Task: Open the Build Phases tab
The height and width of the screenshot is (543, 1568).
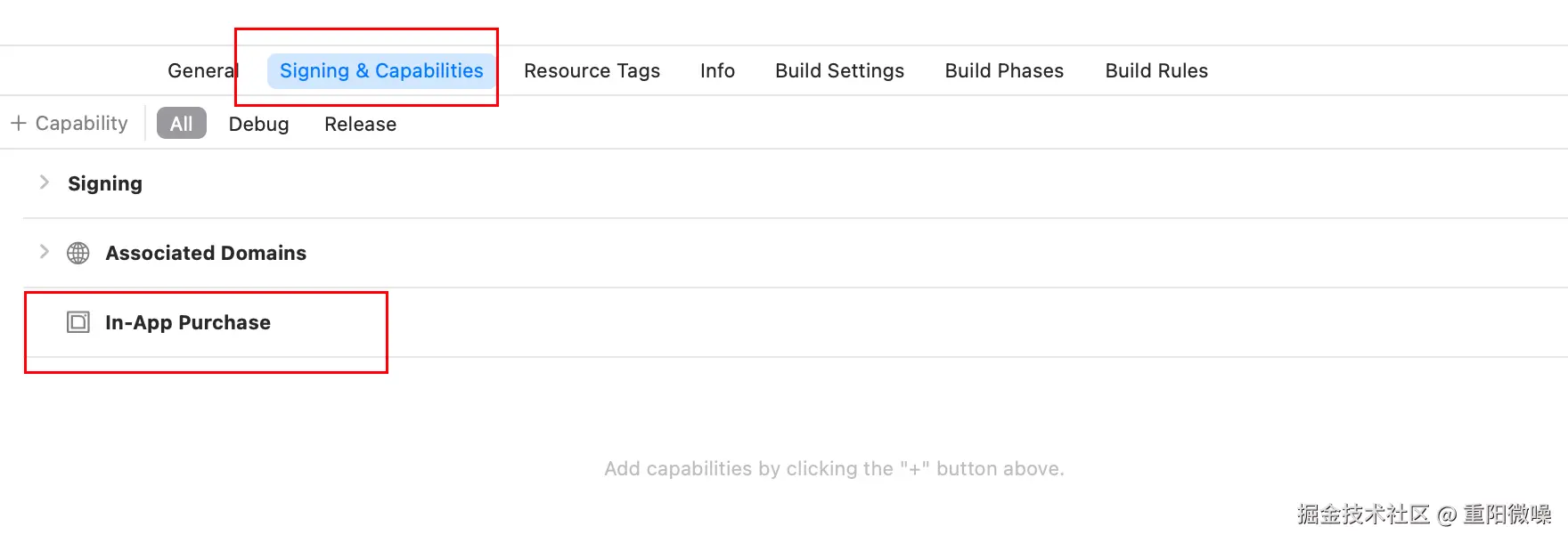Action: coord(1004,71)
